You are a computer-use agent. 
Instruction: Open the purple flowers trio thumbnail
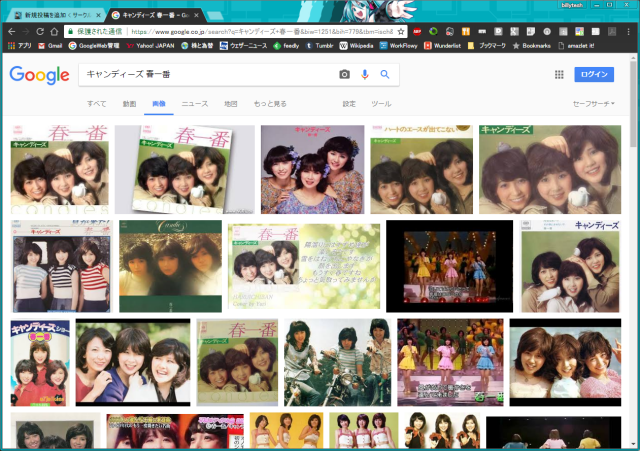(313, 169)
